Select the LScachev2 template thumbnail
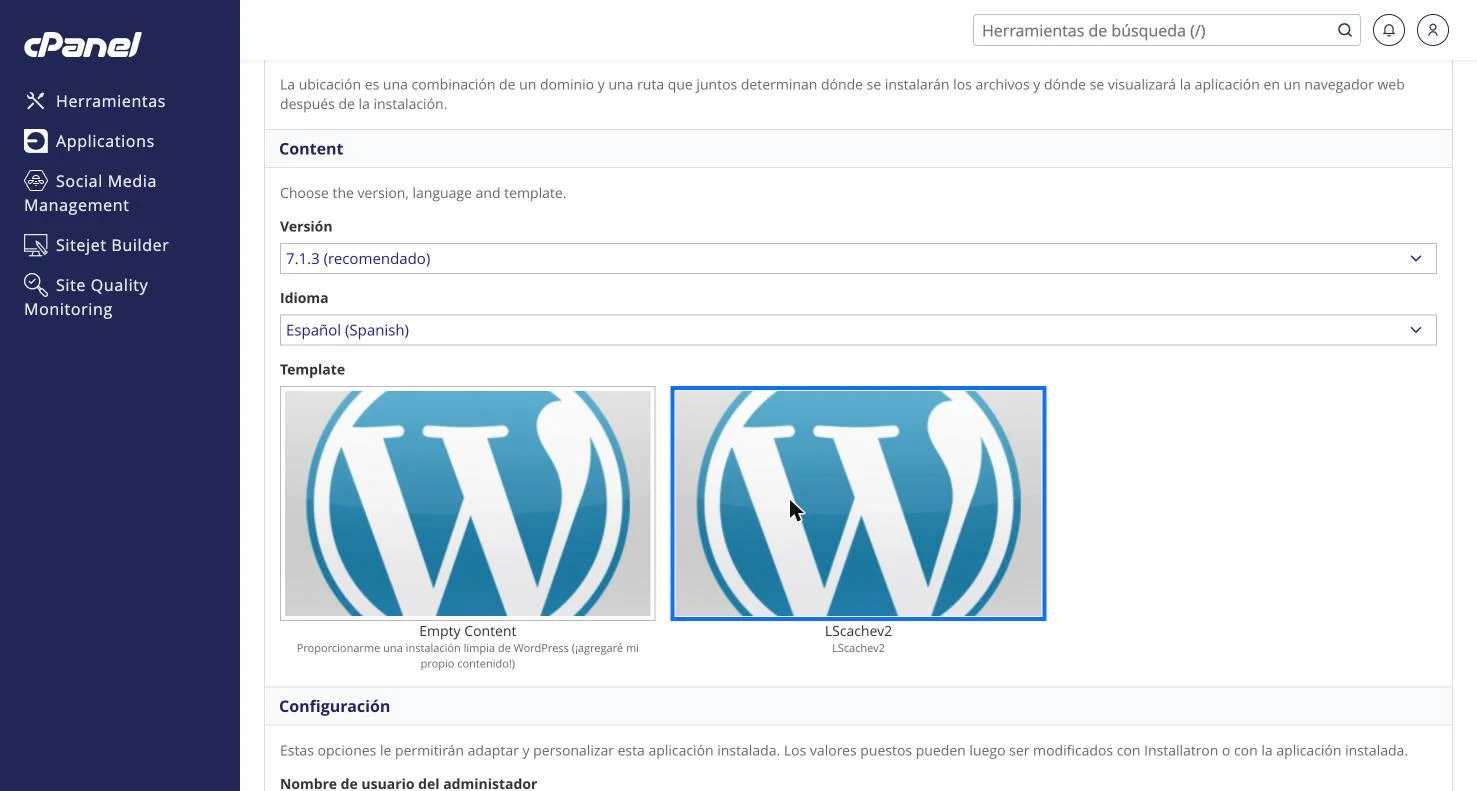The width and height of the screenshot is (1477, 791). pos(858,503)
